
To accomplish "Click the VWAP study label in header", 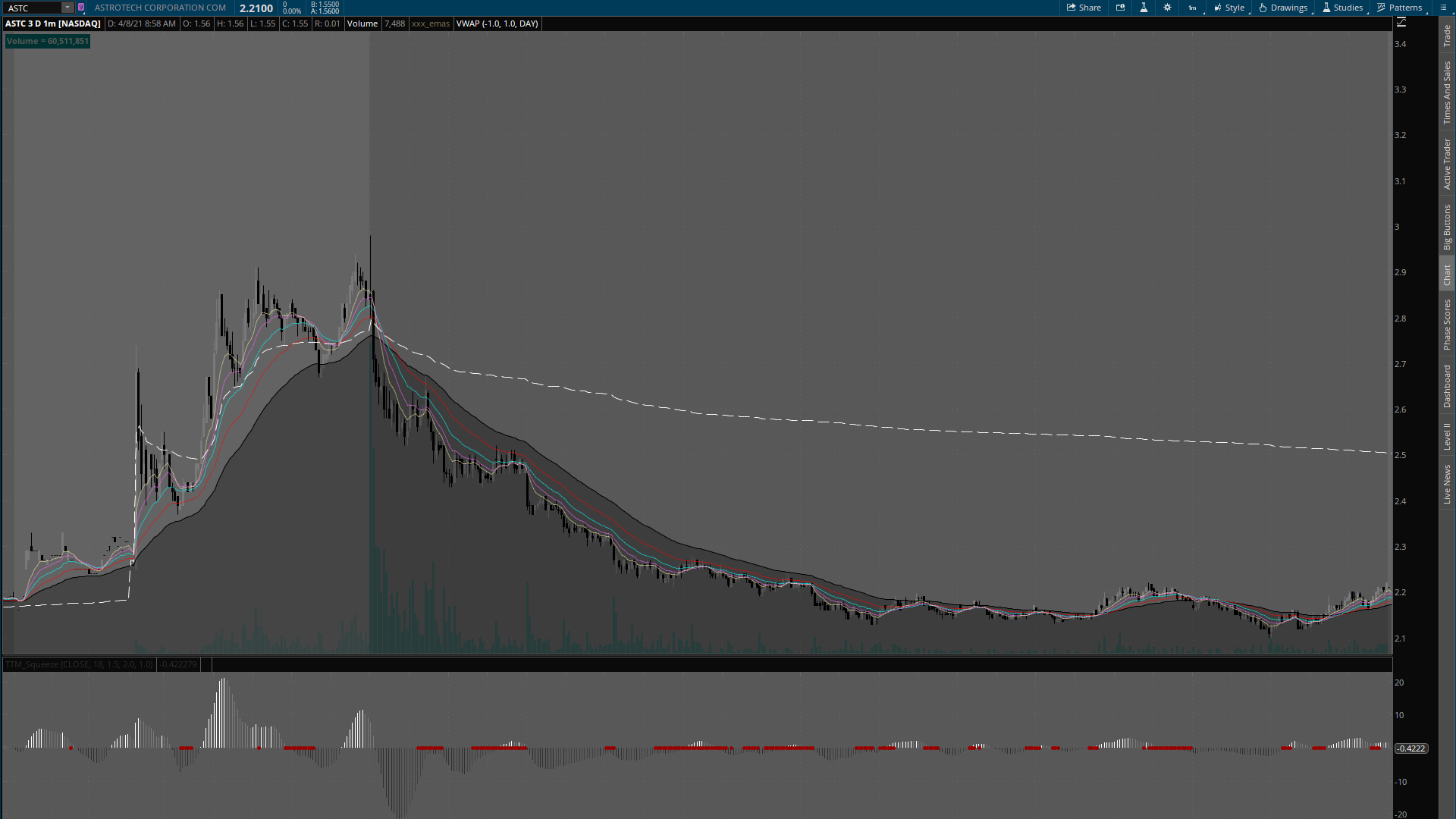I will pos(497,24).
